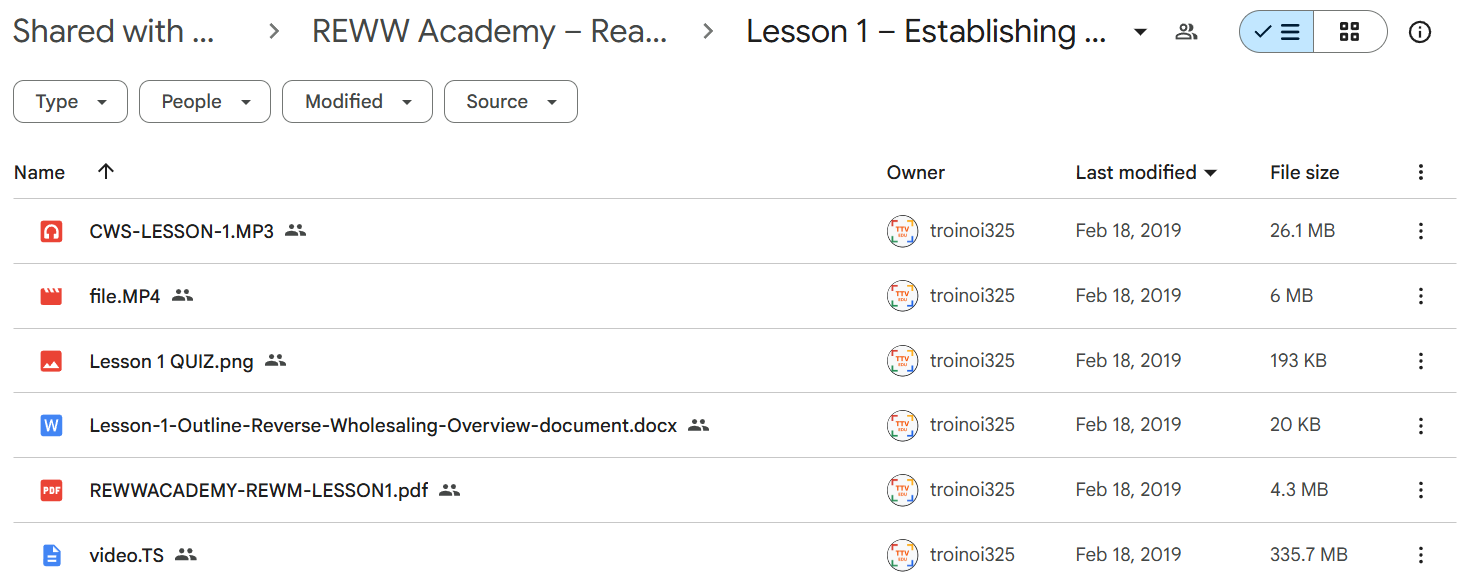
Task: Expand the Lesson 1 folder dropdown arrow
Action: (1140, 32)
